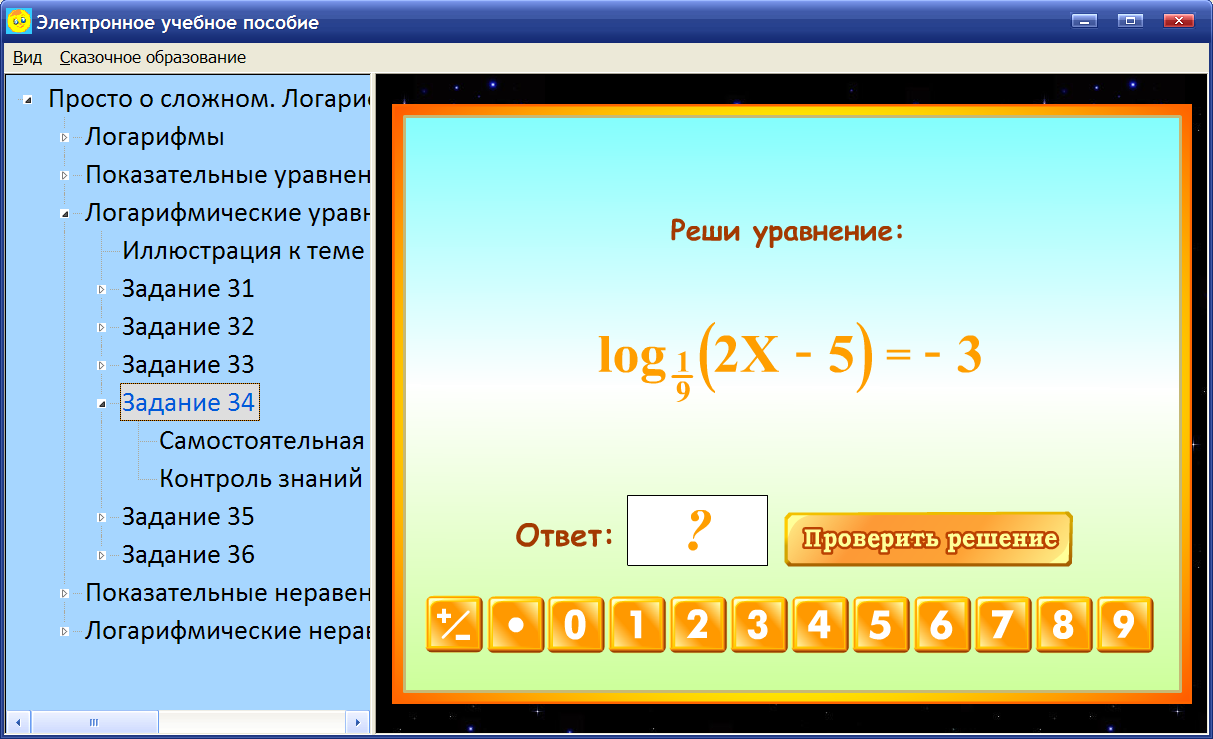Toggle the answer sign with the ± key
1213x739 pixels.
[453, 624]
